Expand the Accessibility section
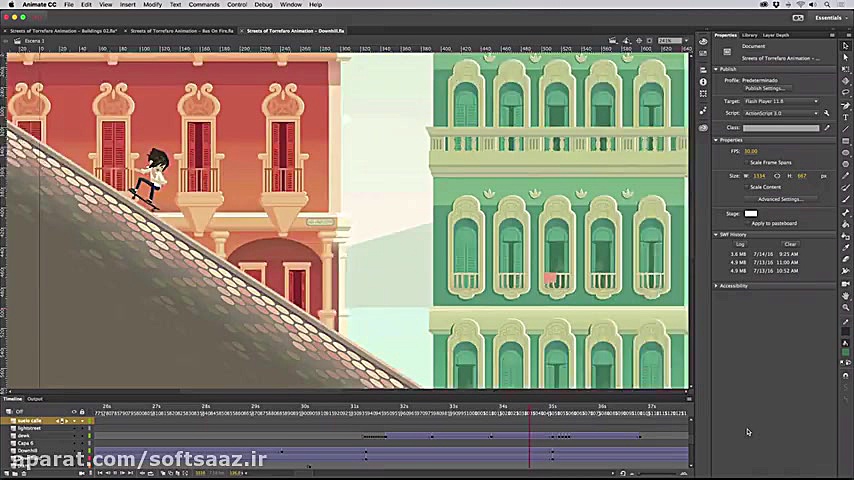The image size is (854, 480). click(x=716, y=285)
